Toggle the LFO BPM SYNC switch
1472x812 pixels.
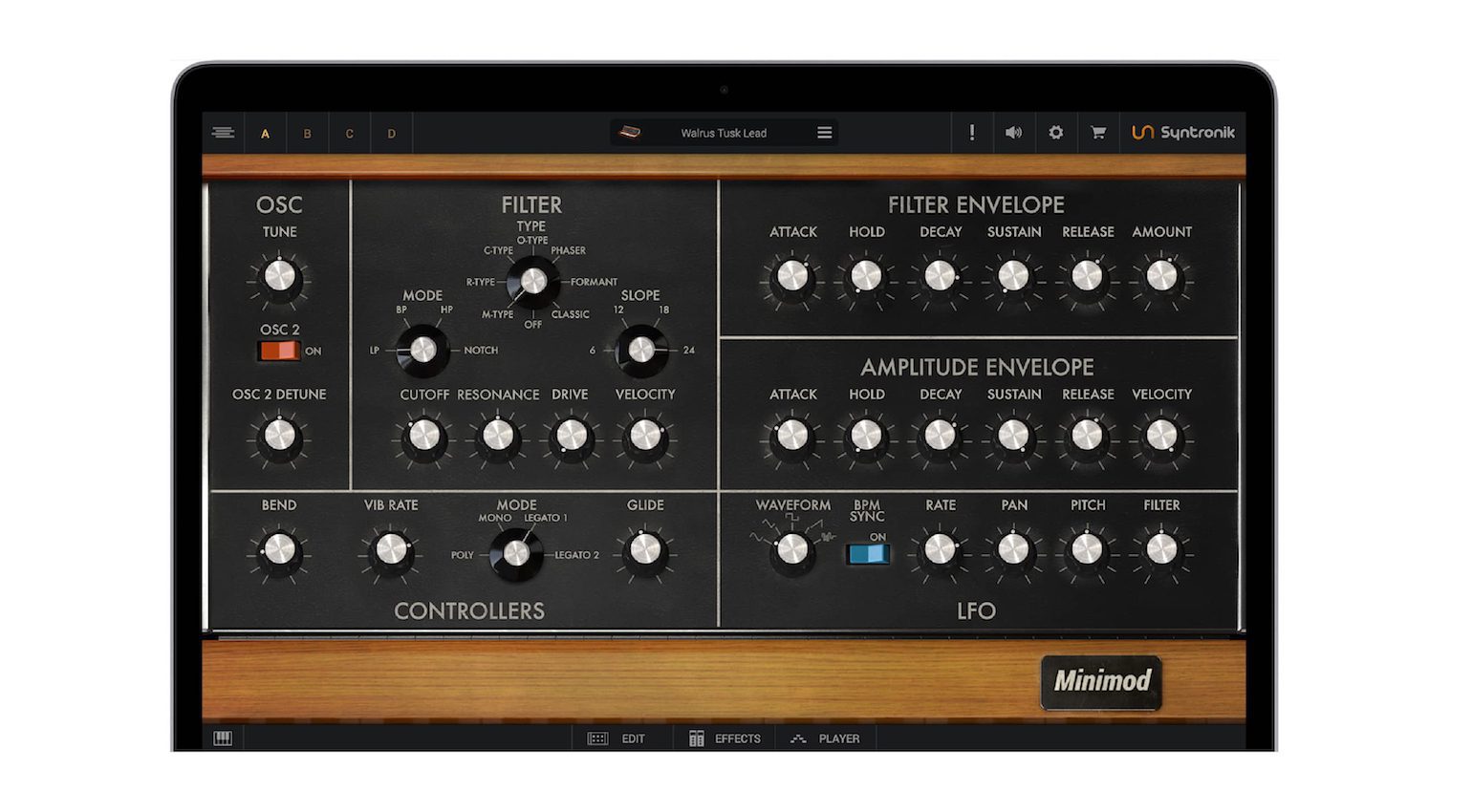click(868, 554)
